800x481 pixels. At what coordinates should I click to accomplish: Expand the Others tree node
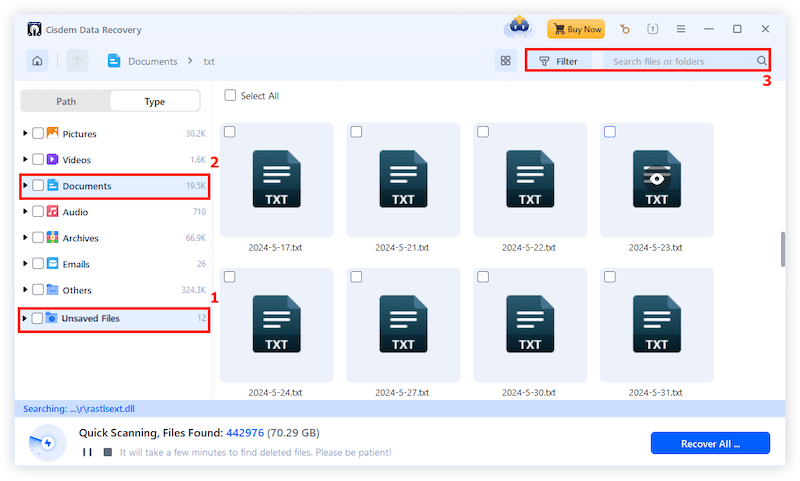[24, 290]
